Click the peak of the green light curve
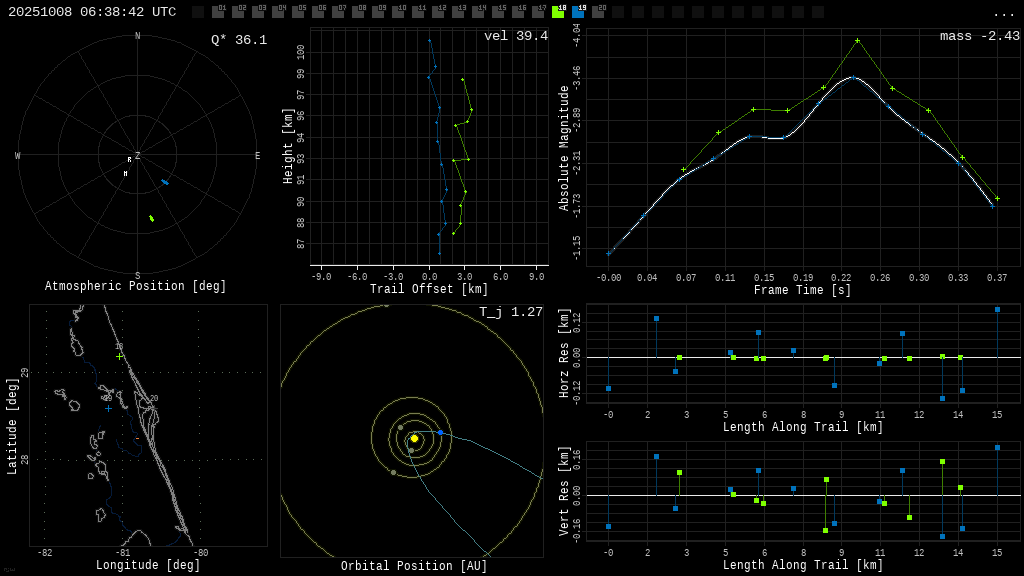Image resolution: width=1024 pixels, height=576 pixels. pyautogui.click(x=857, y=41)
